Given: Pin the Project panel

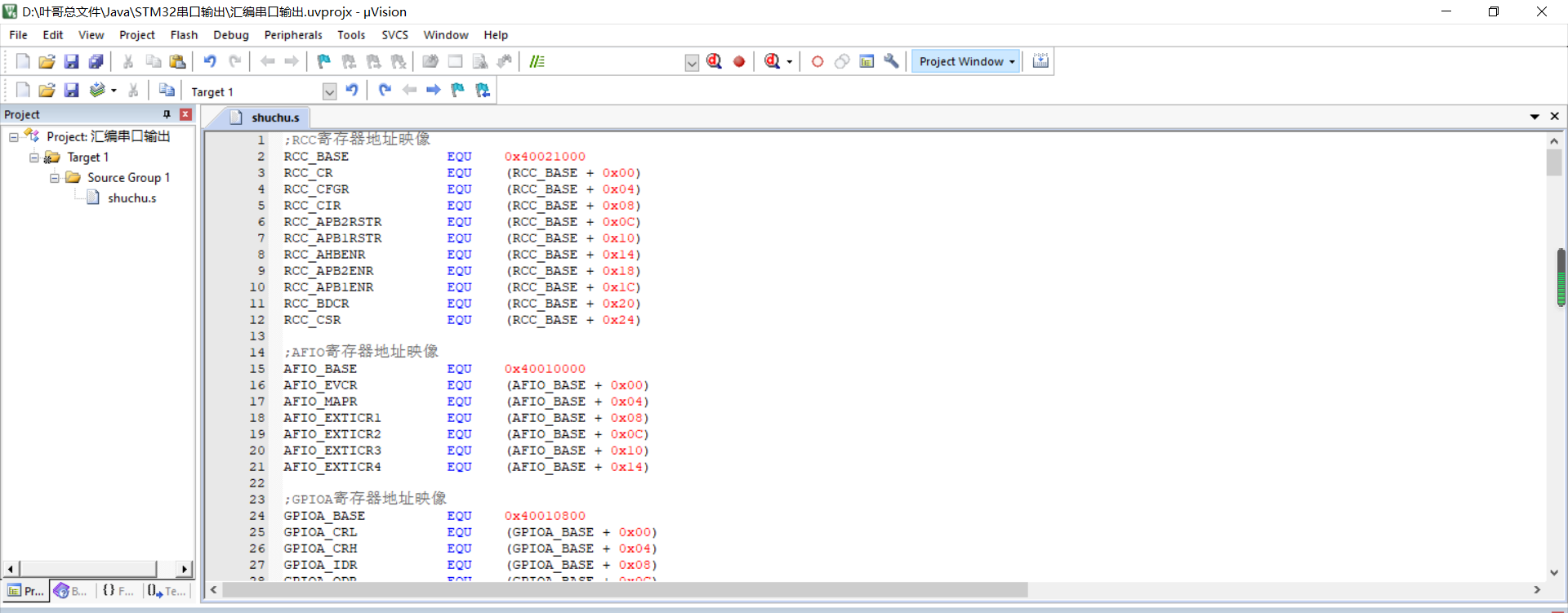Looking at the screenshot, I should pos(167,114).
